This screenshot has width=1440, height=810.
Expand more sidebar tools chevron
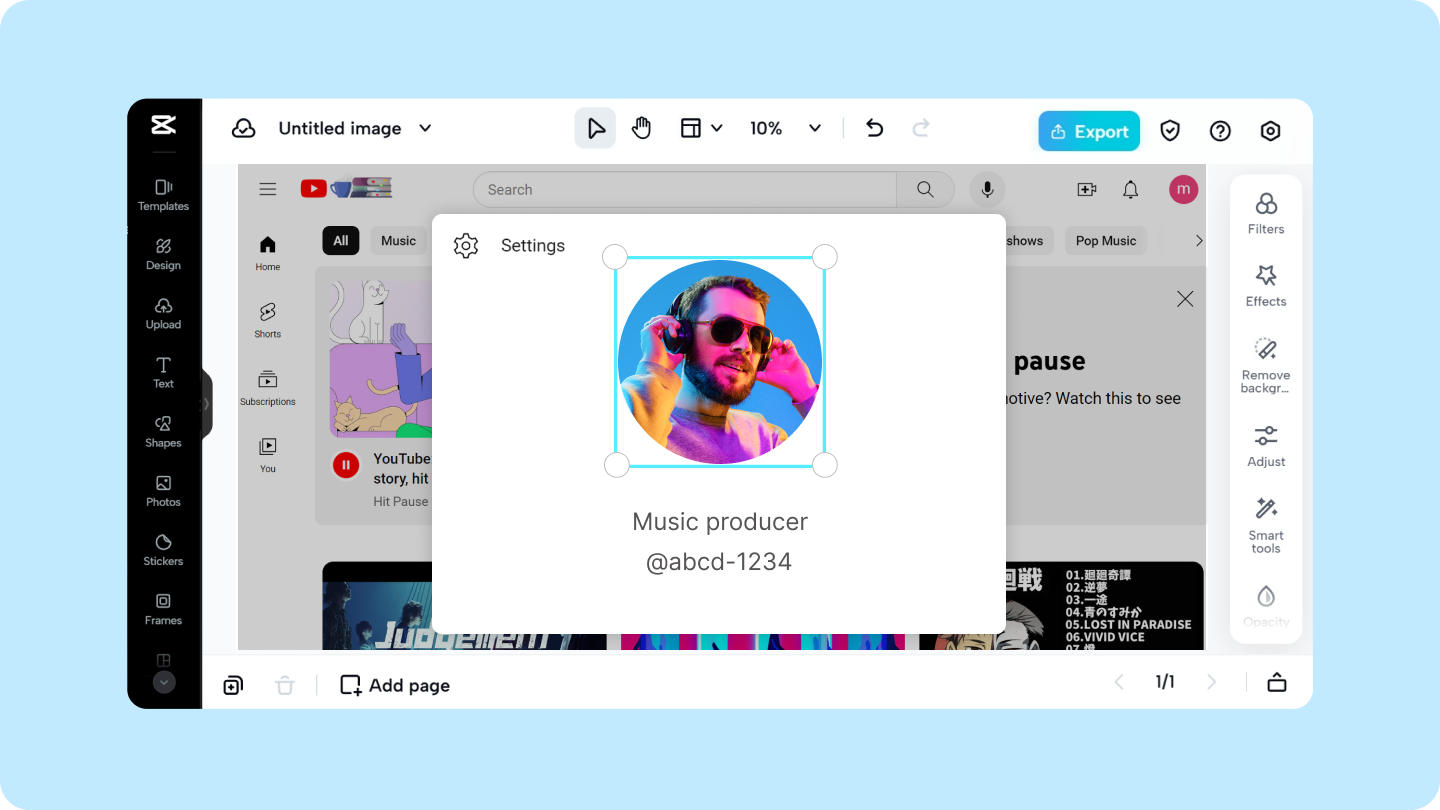click(x=164, y=682)
